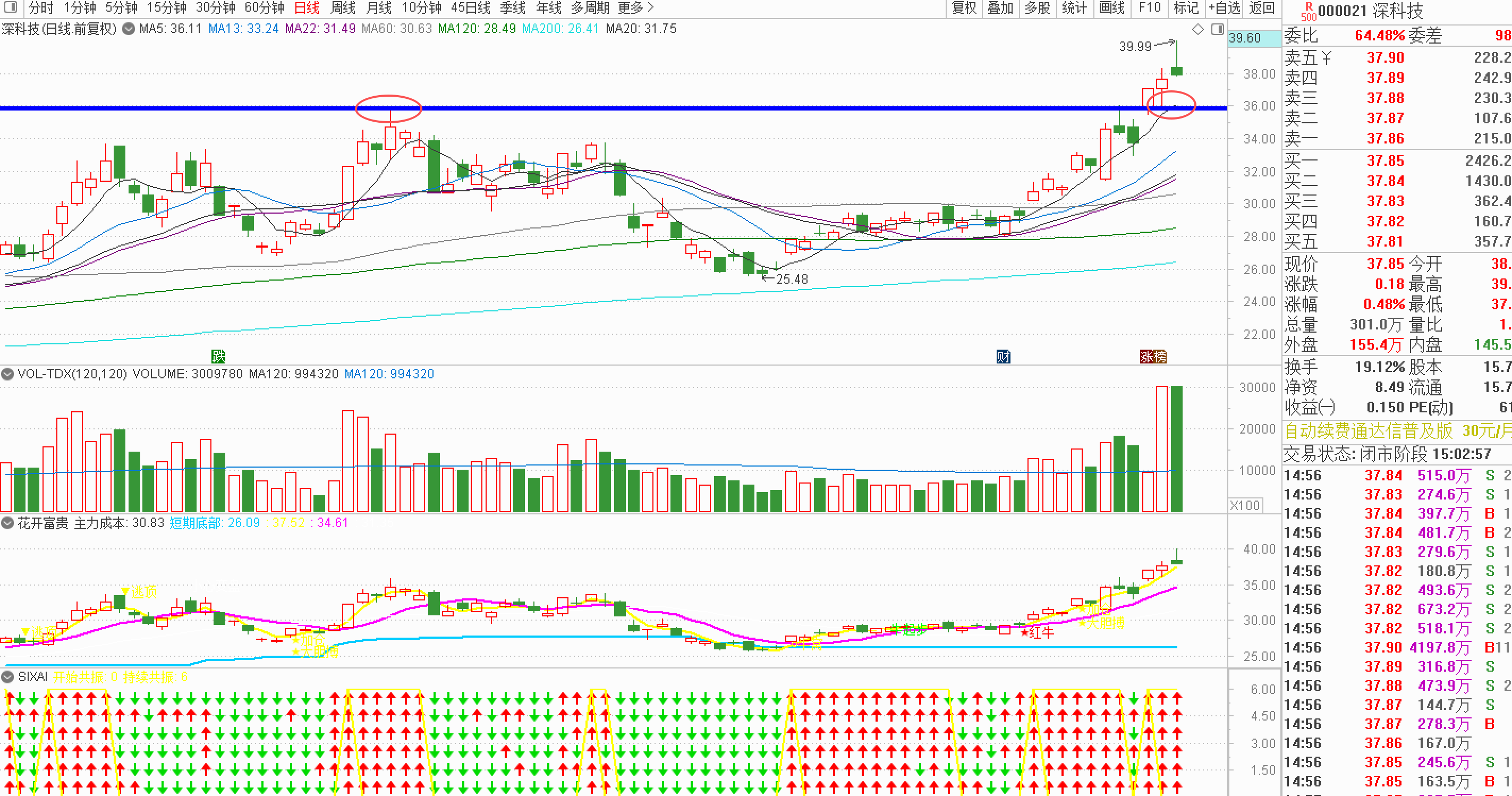The height and width of the screenshot is (796, 1512).
Task: Switch to the 周线 weekly tab
Action: (x=342, y=7)
